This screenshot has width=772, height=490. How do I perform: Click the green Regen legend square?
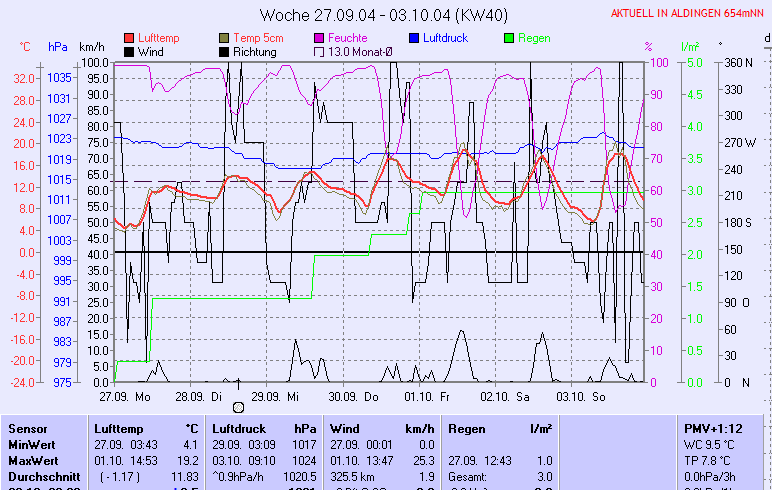(x=510, y=38)
